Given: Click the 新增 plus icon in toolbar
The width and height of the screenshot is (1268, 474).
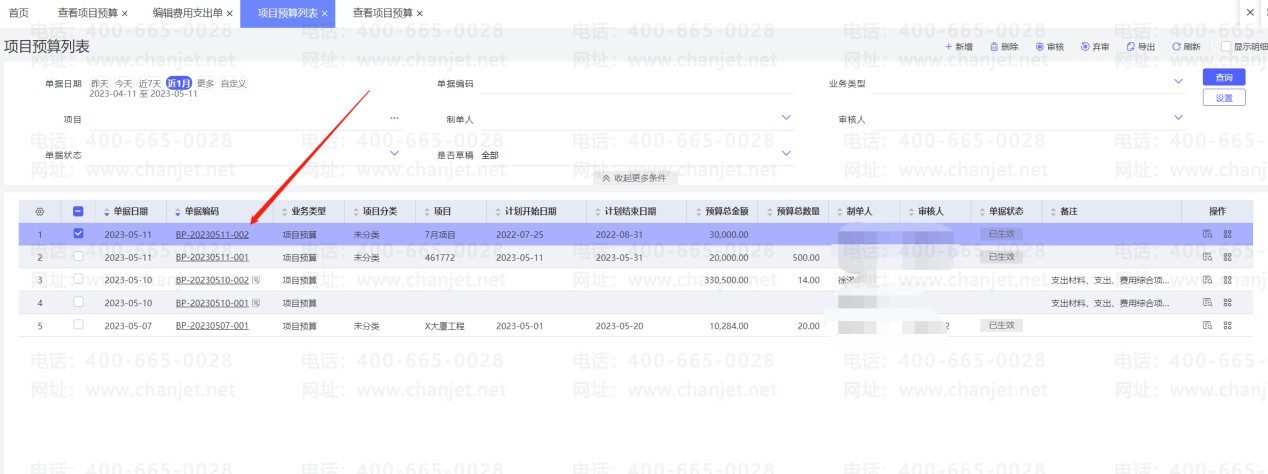Looking at the screenshot, I should pyautogui.click(x=949, y=47).
